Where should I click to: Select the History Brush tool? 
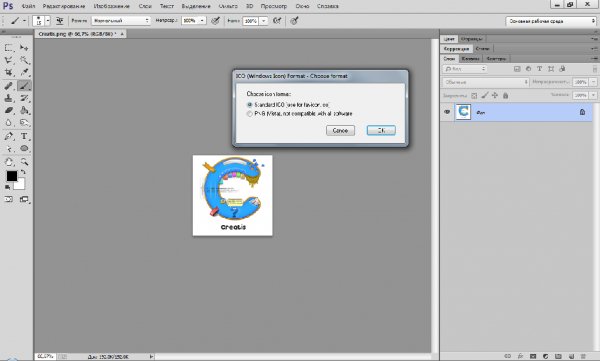[x=24, y=98]
